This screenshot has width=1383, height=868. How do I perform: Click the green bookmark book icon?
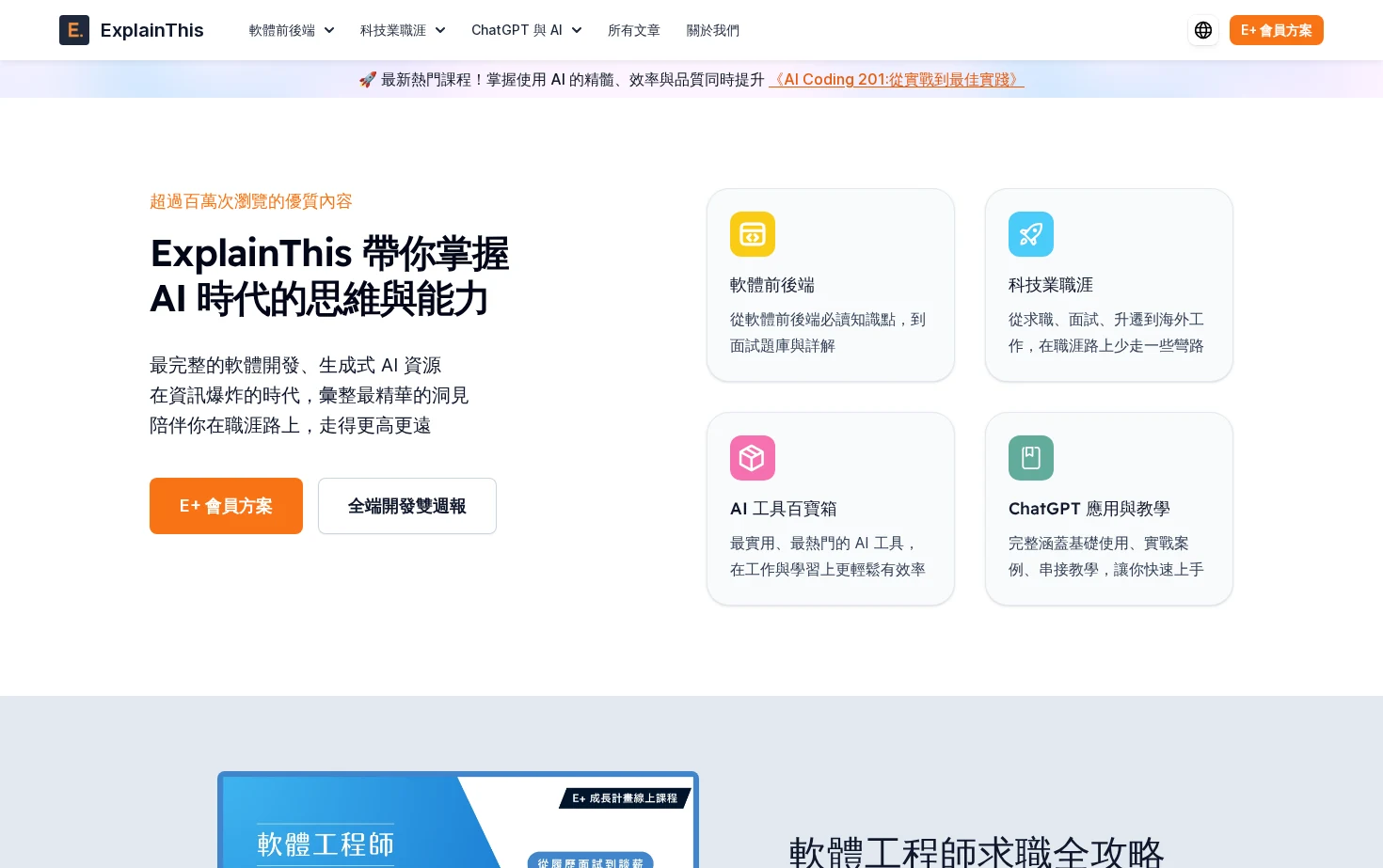pyautogui.click(x=1031, y=458)
